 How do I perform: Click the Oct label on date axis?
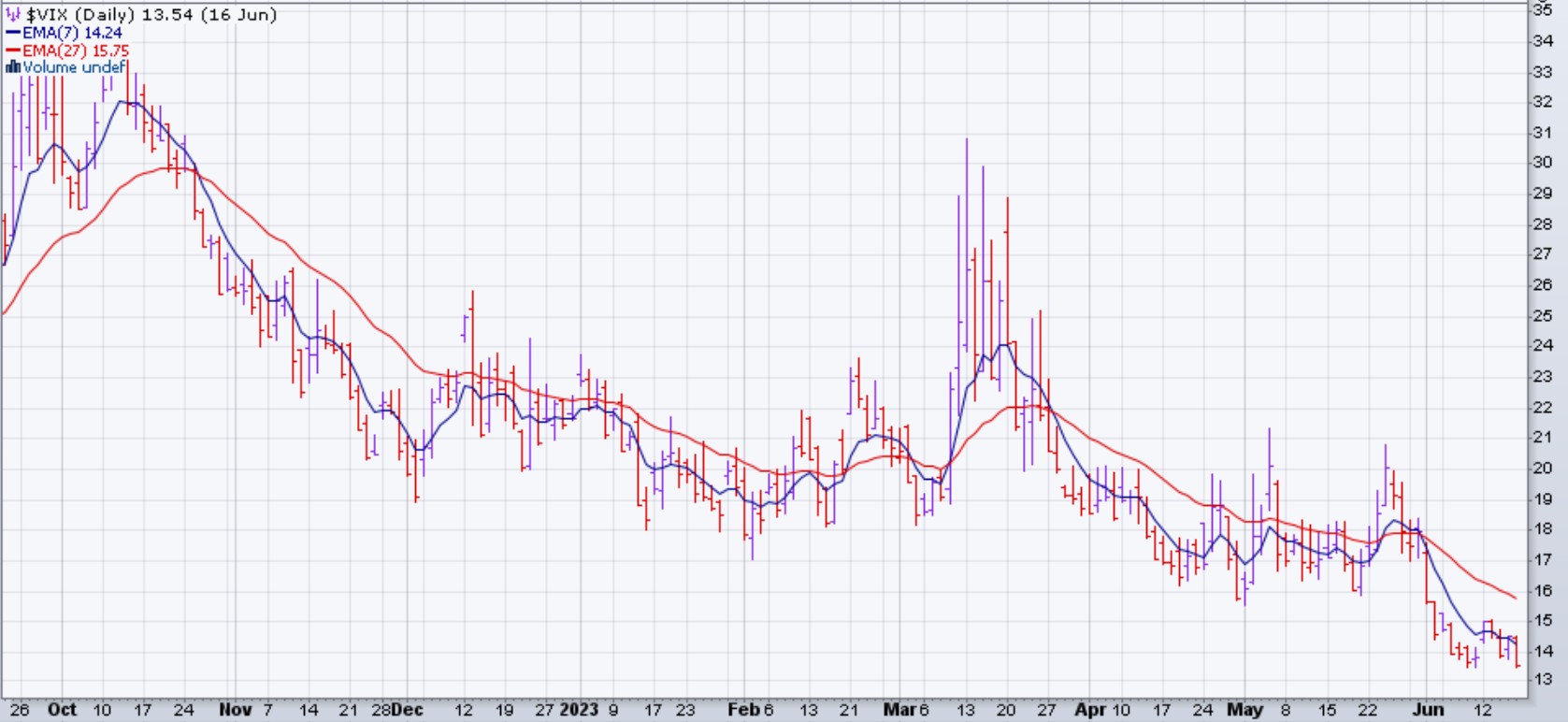pos(62,710)
